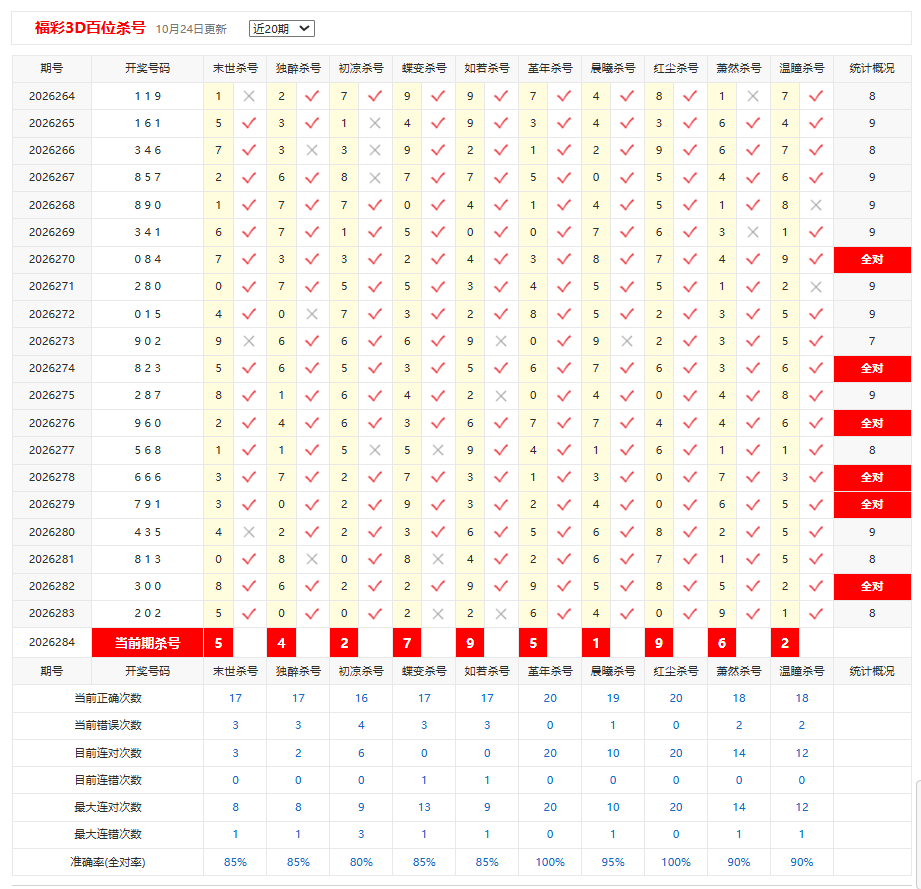Image resolution: width=921 pixels, height=889 pixels.
Task: Click the winning numbers 3 4 6
Action: [x=147, y=150]
